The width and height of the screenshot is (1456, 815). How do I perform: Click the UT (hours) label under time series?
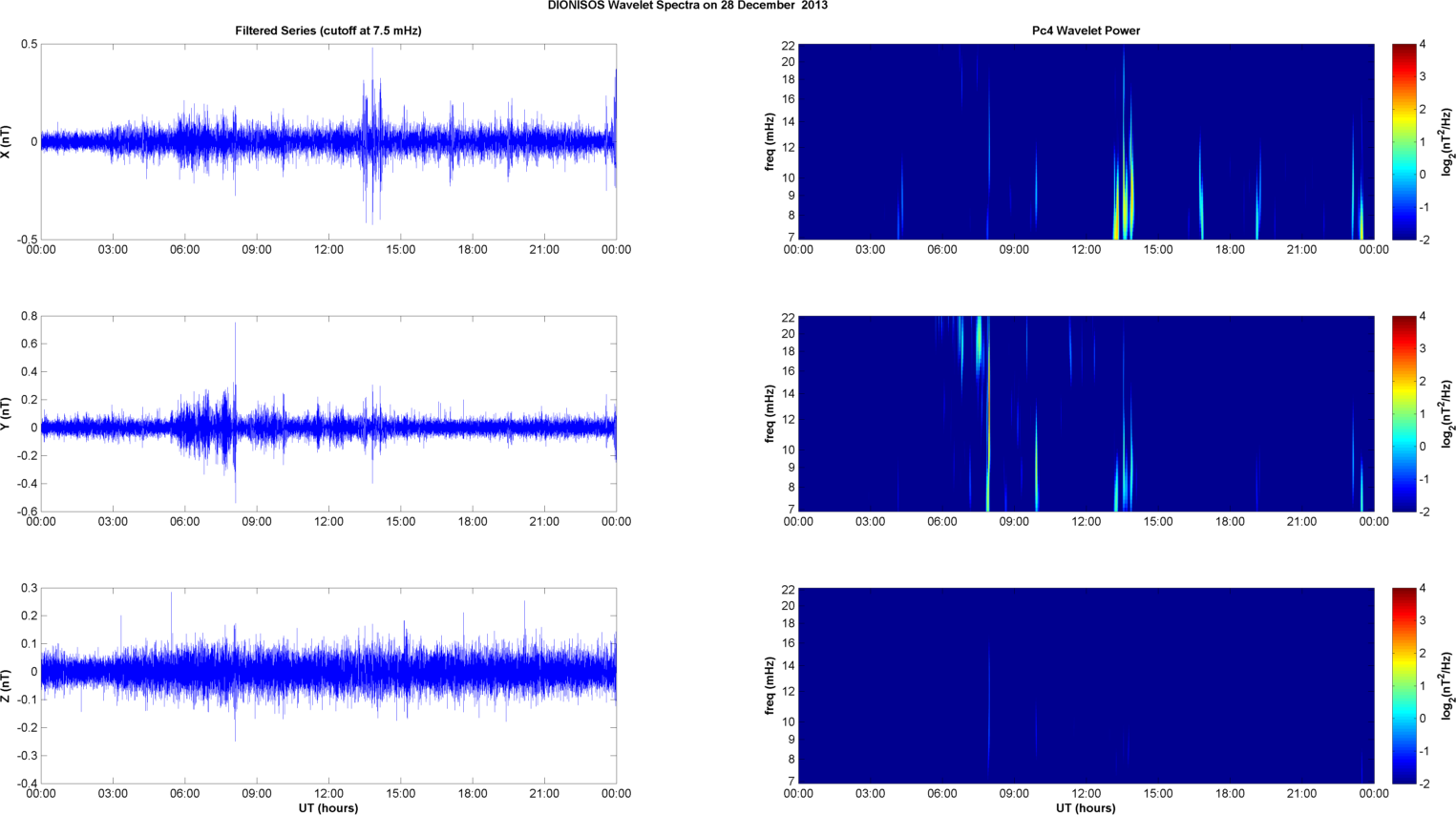pyautogui.click(x=327, y=807)
